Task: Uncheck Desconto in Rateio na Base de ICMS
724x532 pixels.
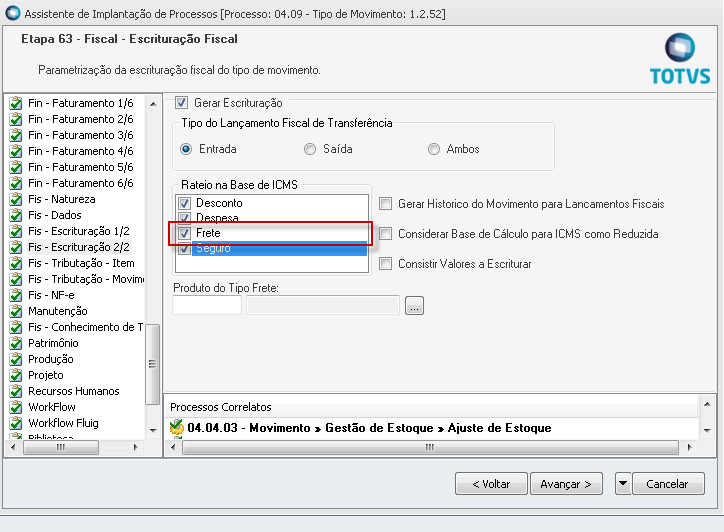Action: click(185, 203)
